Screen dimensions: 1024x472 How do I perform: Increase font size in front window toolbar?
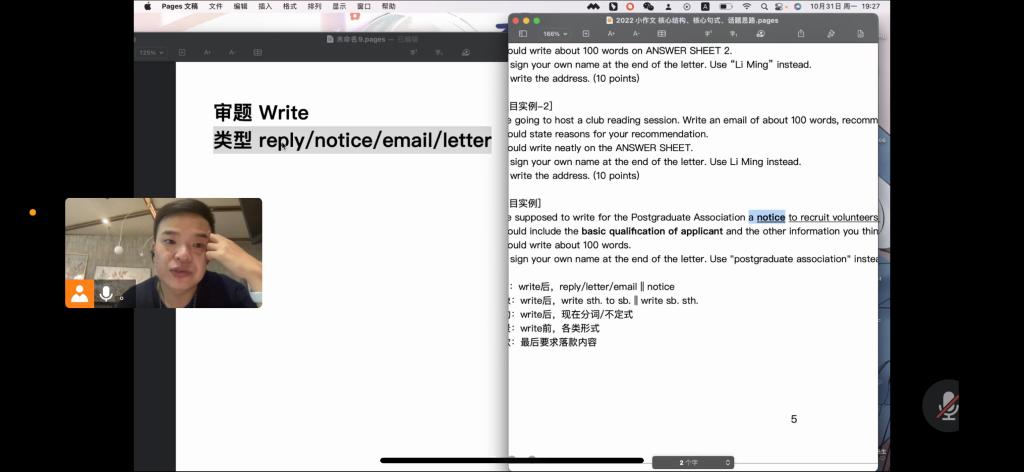pos(611,34)
